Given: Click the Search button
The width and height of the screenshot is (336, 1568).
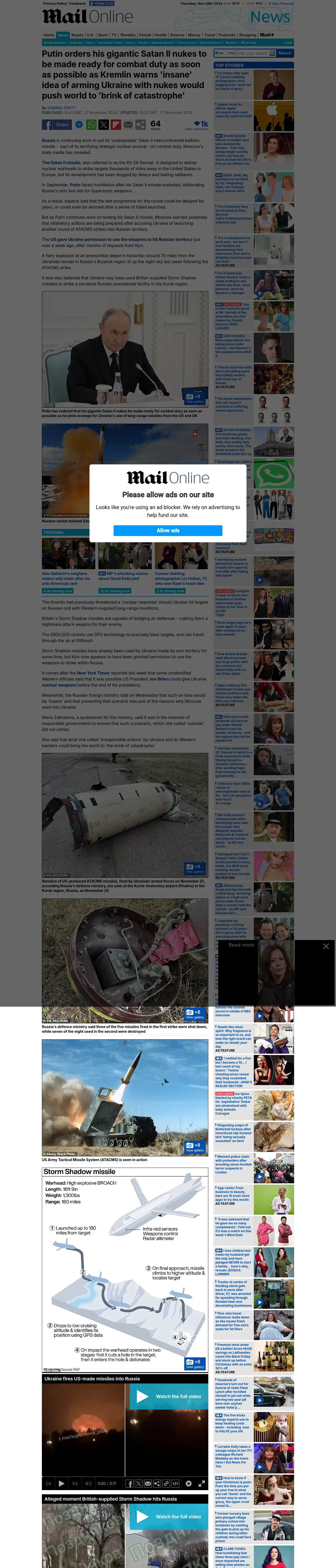Looking at the screenshot, I should click(x=285, y=53).
